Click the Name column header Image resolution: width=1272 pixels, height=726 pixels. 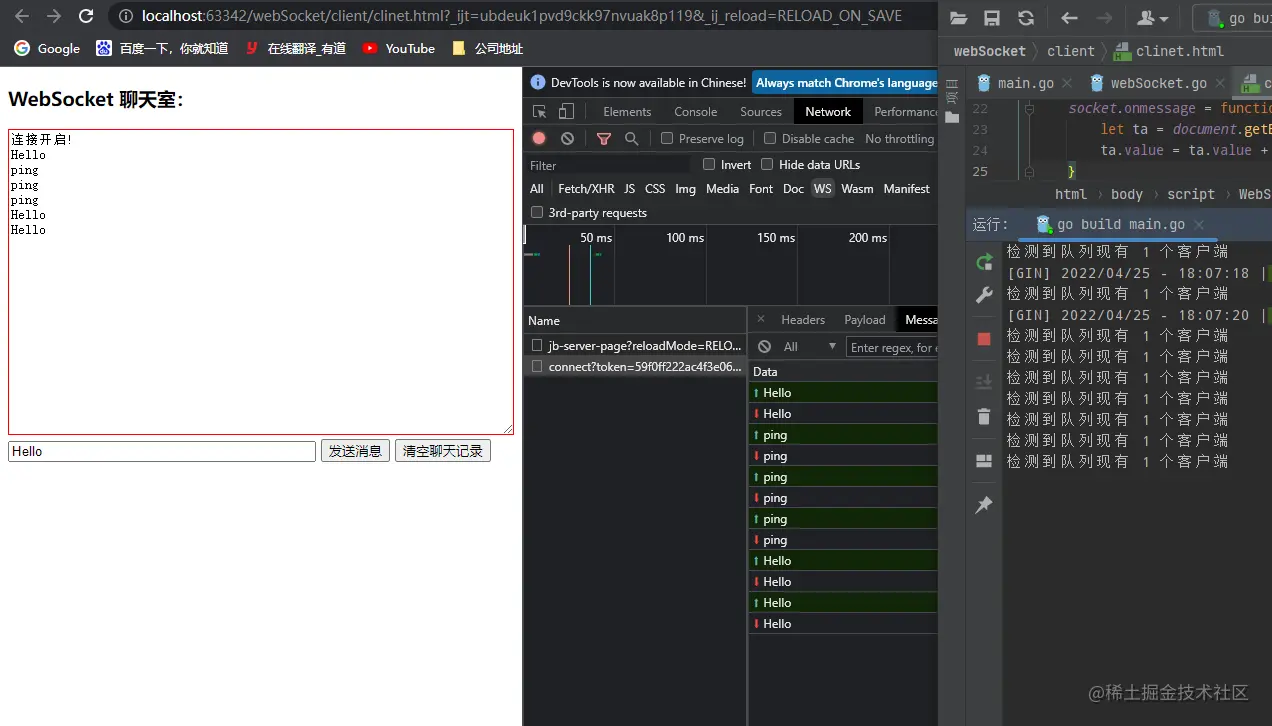(635, 321)
